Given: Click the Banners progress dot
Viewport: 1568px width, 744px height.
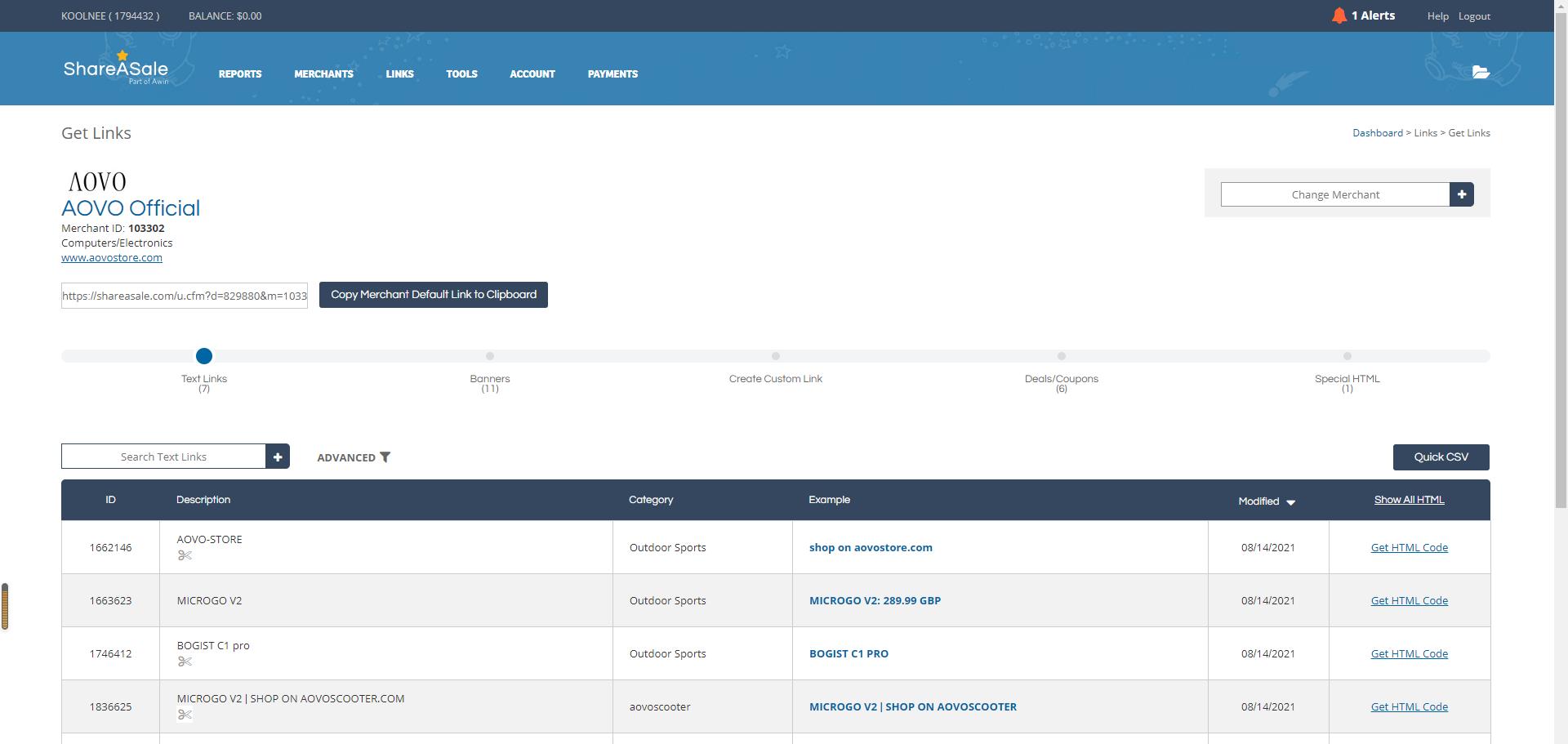Looking at the screenshot, I should (490, 356).
